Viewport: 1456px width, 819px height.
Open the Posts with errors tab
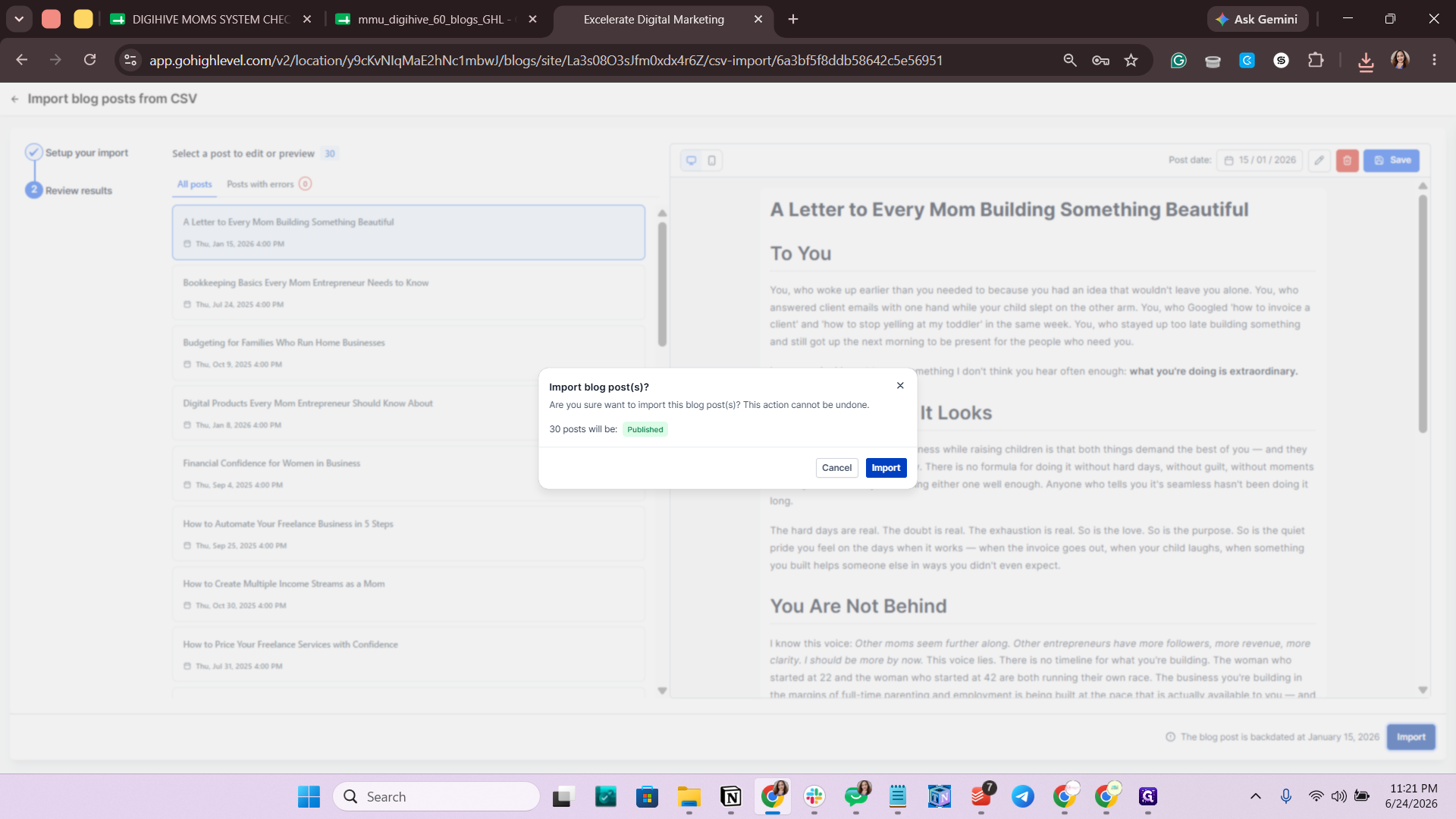pyautogui.click(x=268, y=184)
